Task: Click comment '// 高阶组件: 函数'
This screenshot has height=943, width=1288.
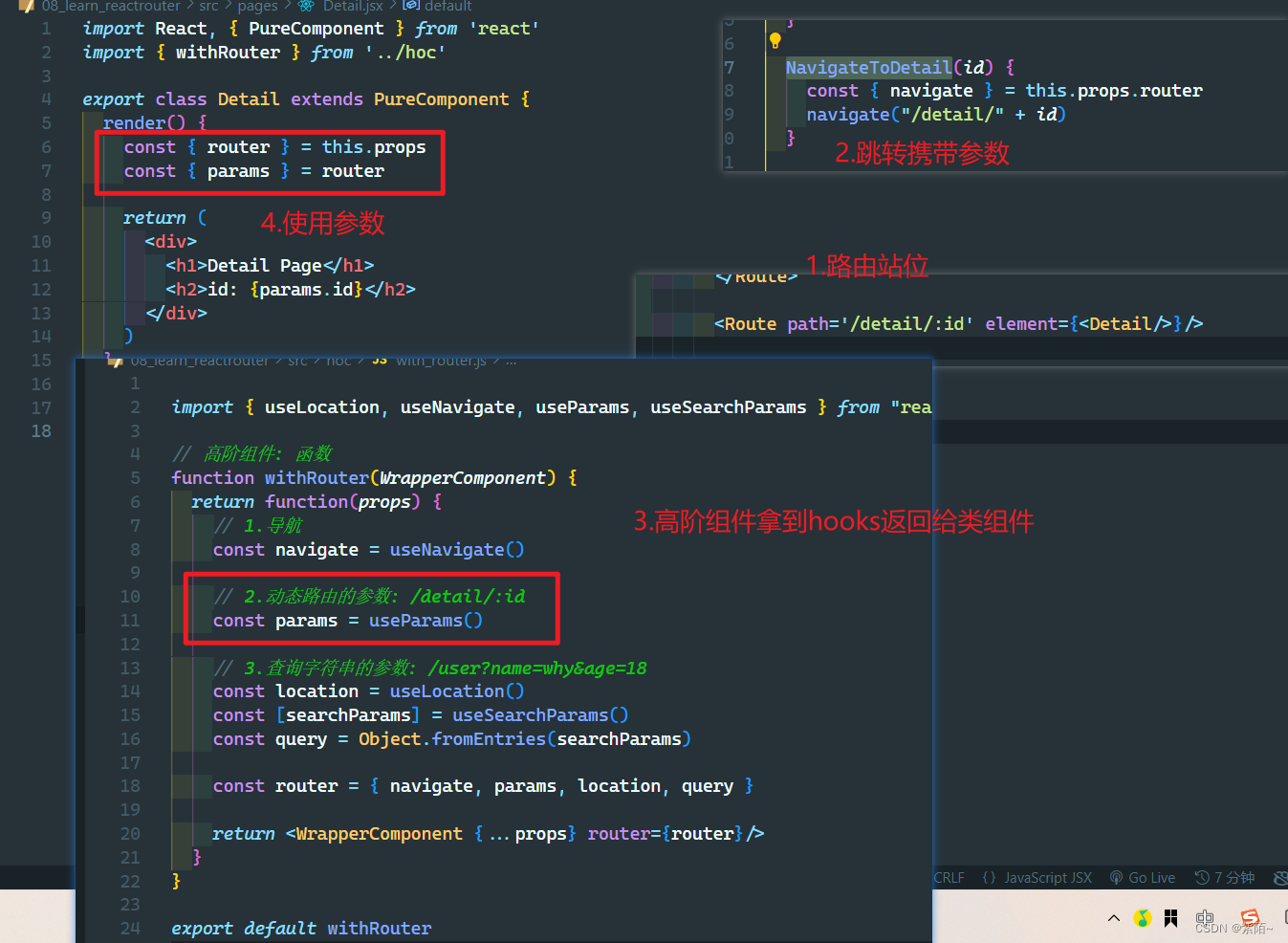Action: pyautogui.click(x=251, y=454)
